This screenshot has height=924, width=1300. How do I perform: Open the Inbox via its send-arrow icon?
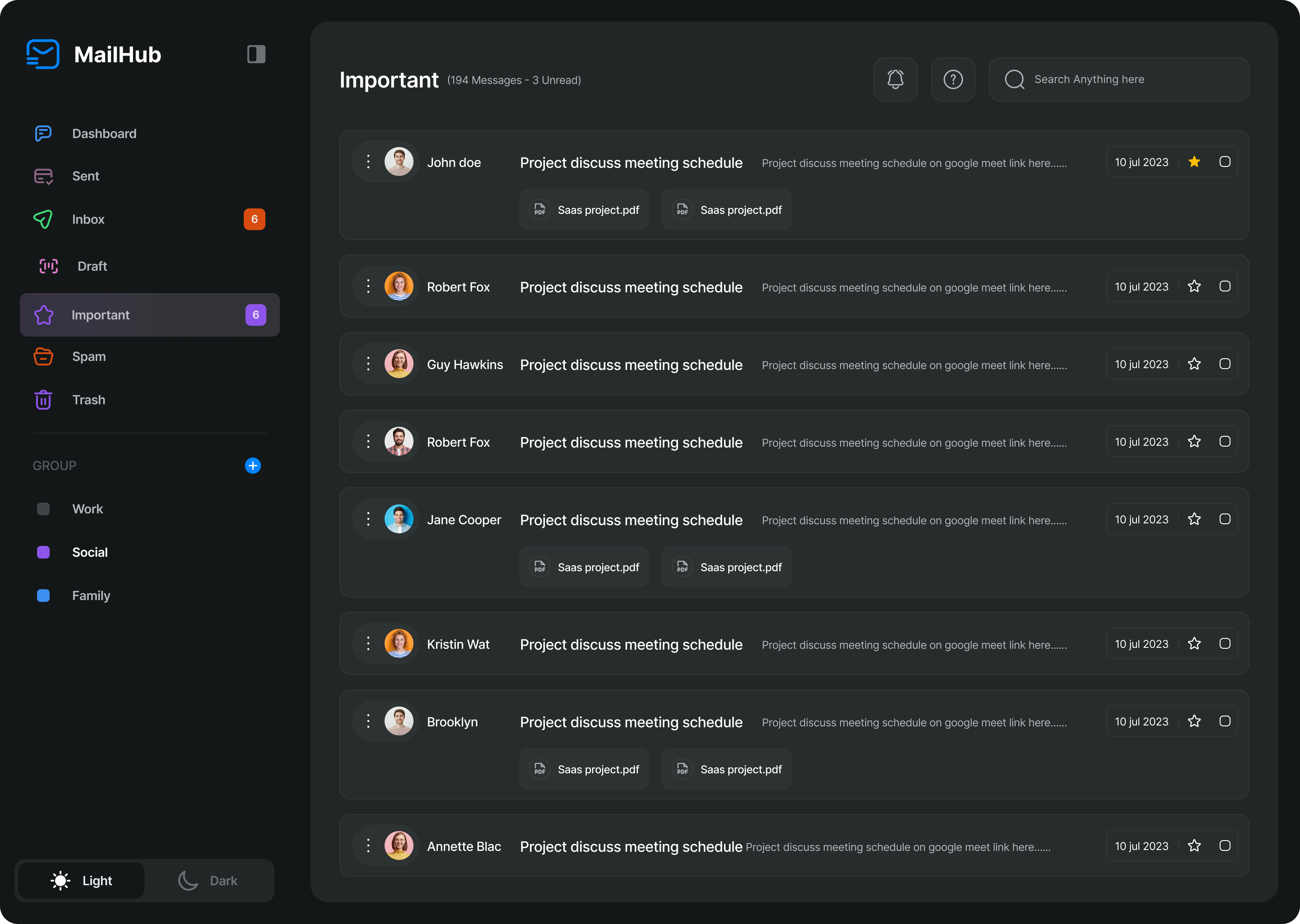(x=43, y=219)
